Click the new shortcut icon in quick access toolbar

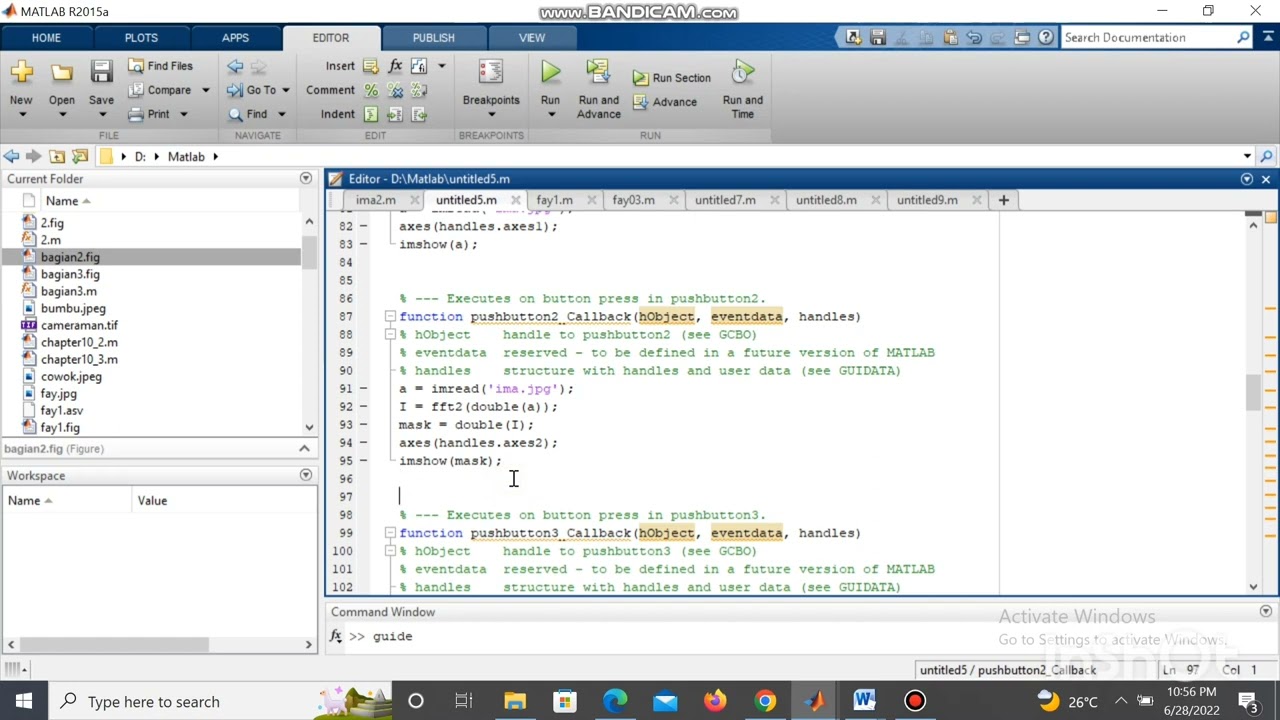point(853,38)
